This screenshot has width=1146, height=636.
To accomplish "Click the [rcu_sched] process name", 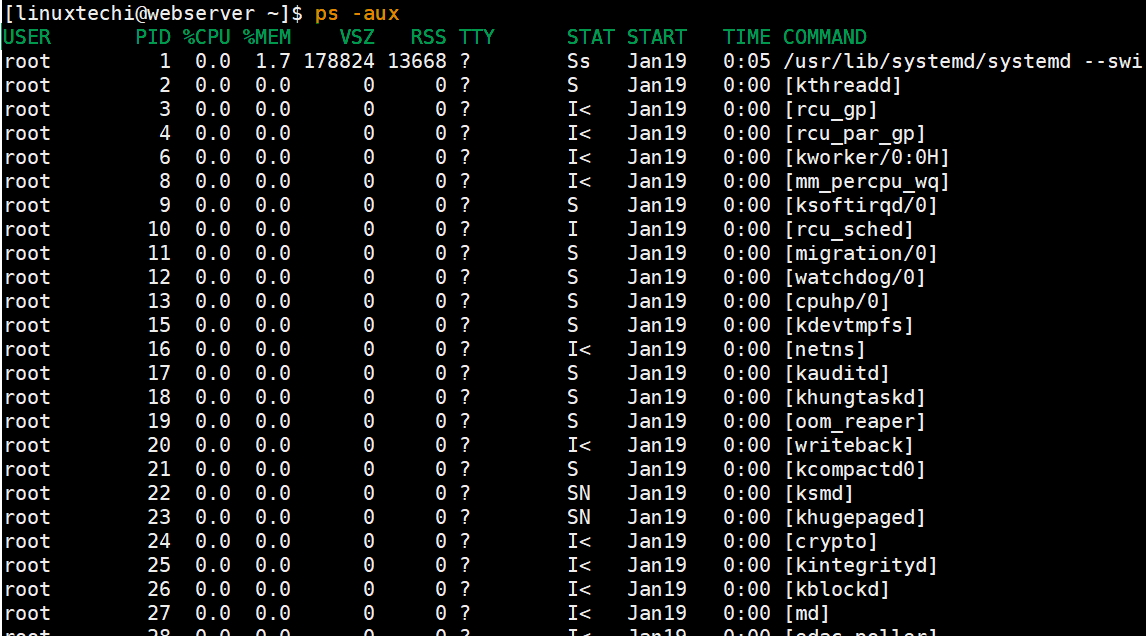I will coord(849,230).
